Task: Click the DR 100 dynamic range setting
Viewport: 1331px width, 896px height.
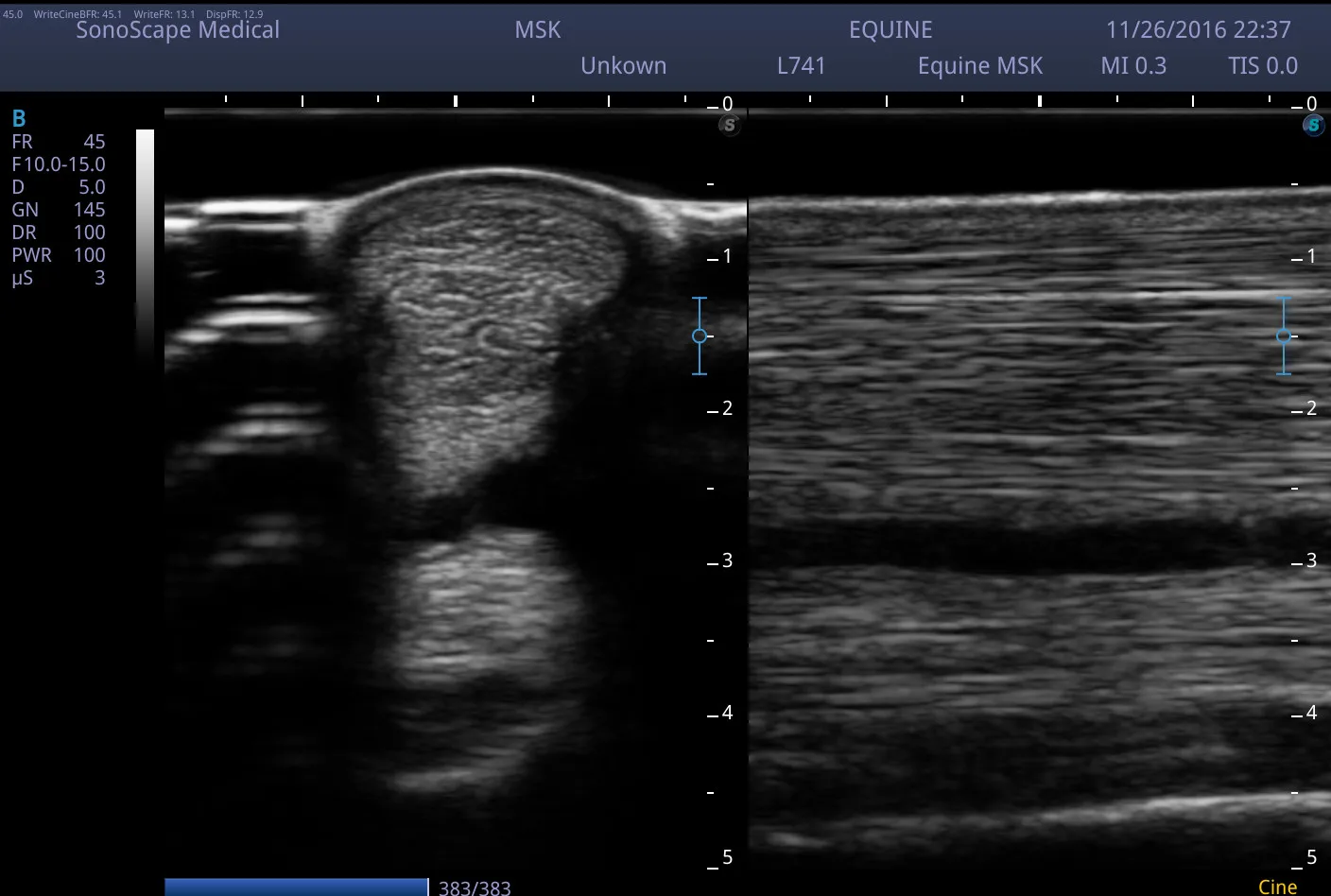Action: coord(59,233)
